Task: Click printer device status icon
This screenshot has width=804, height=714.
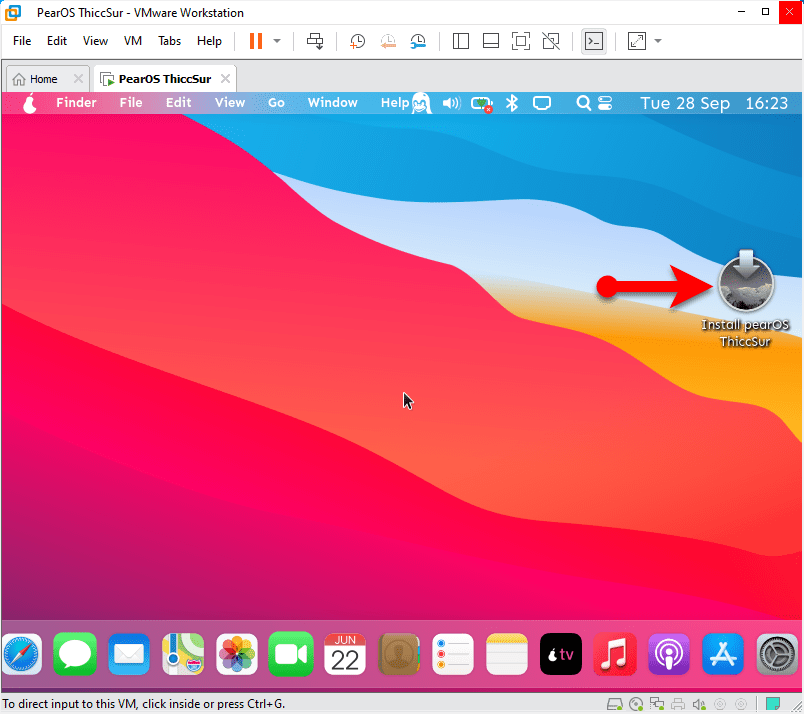Action: (678, 704)
